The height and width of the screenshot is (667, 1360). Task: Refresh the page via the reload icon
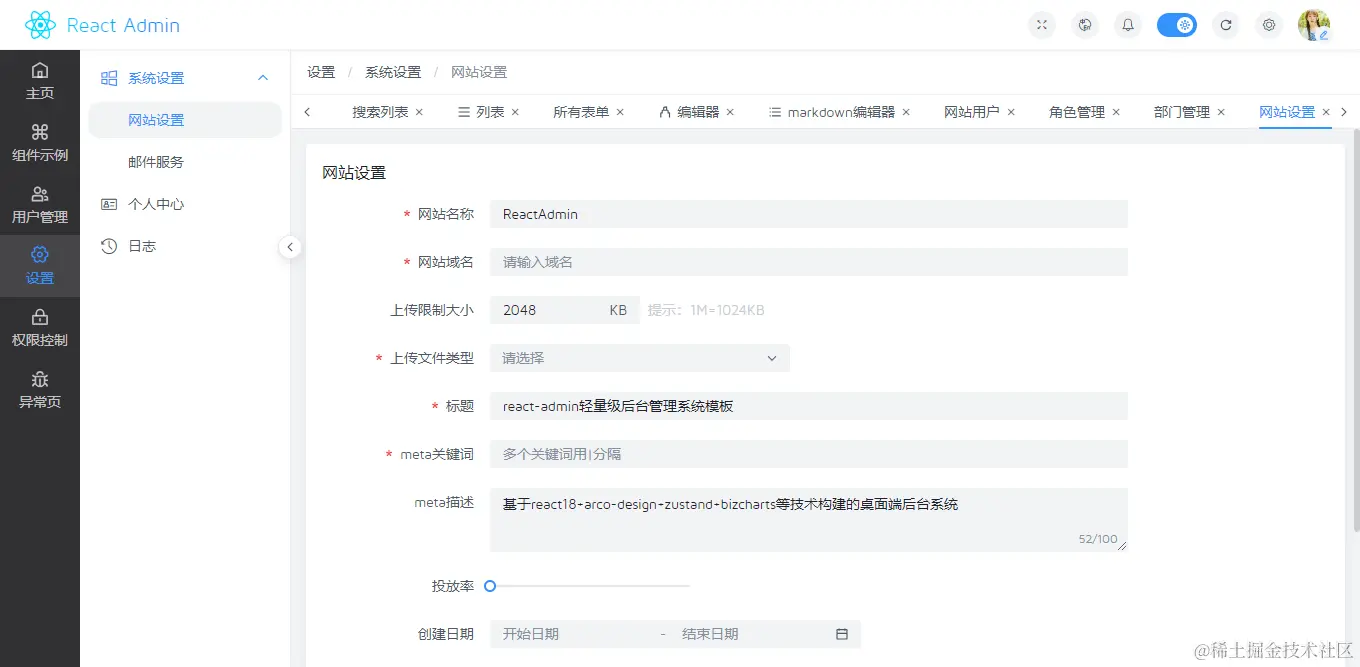[1225, 24]
